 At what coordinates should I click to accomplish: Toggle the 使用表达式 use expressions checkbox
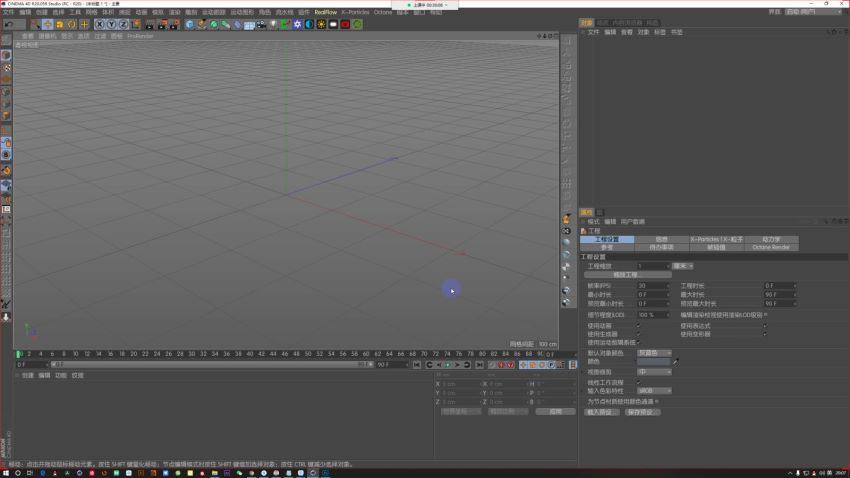(x=765, y=326)
